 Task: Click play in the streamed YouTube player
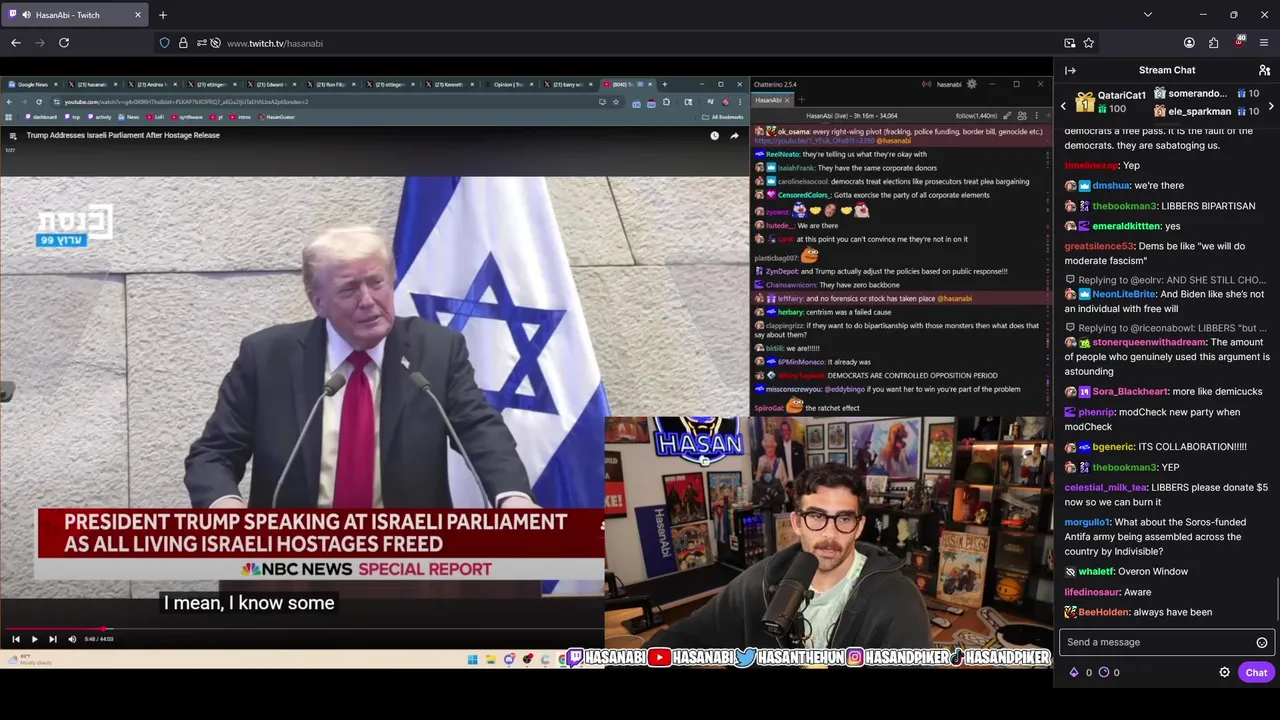[34, 639]
